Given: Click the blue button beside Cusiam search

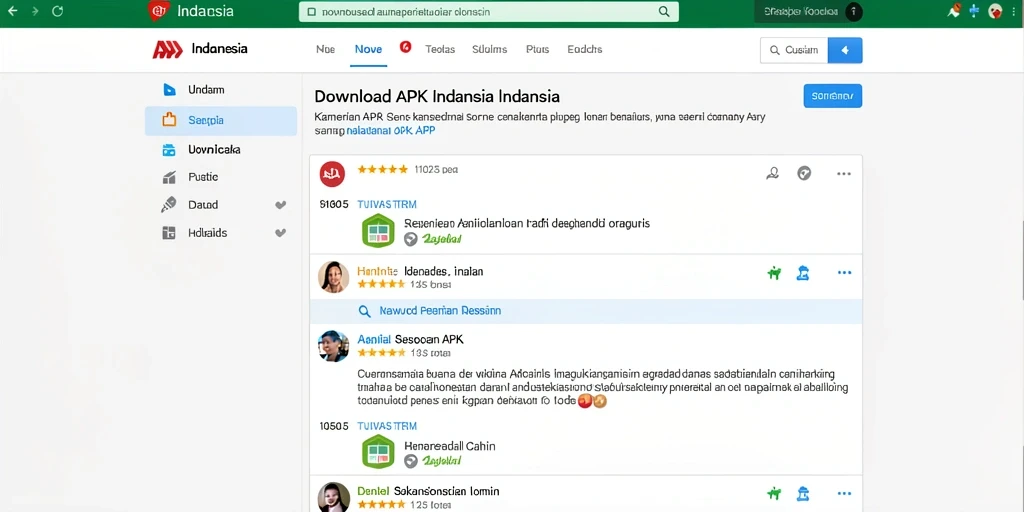Looking at the screenshot, I should (x=845, y=50).
